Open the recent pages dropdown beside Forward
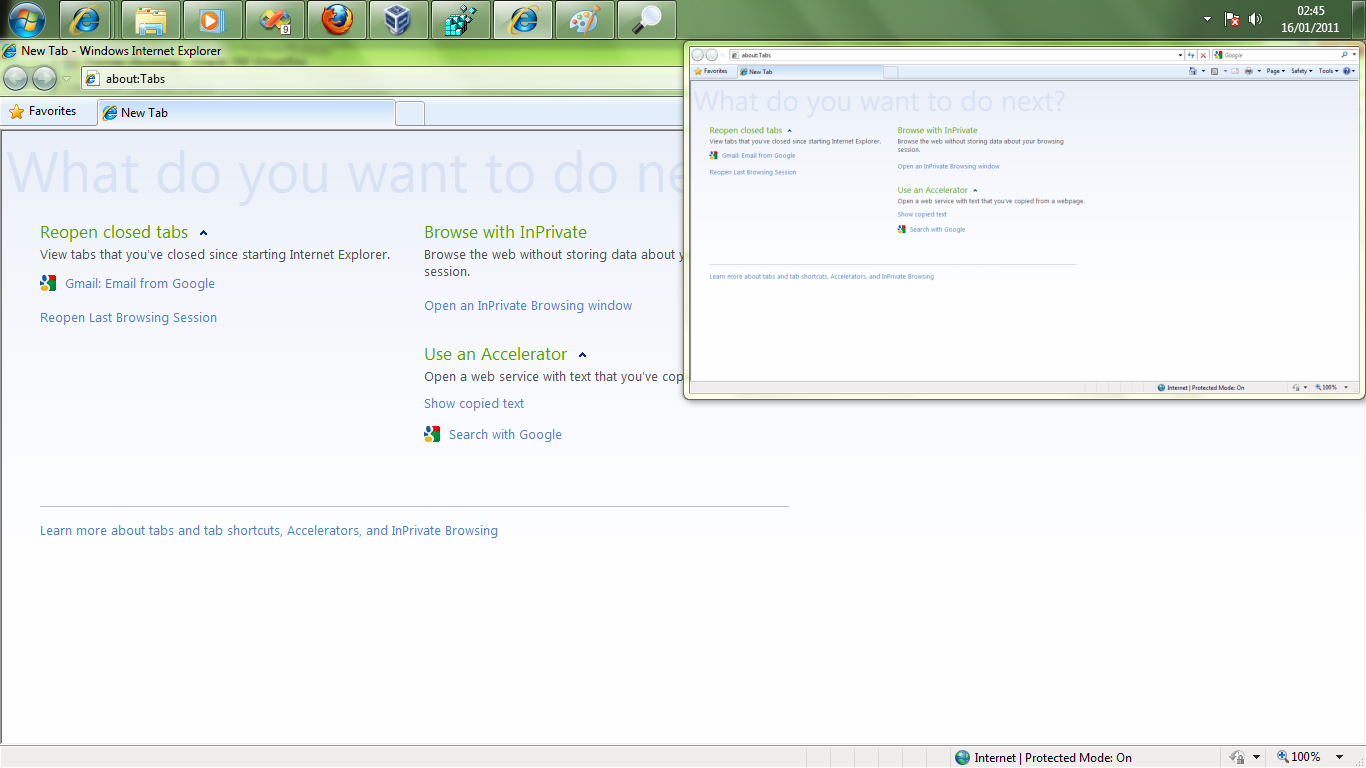 point(66,79)
